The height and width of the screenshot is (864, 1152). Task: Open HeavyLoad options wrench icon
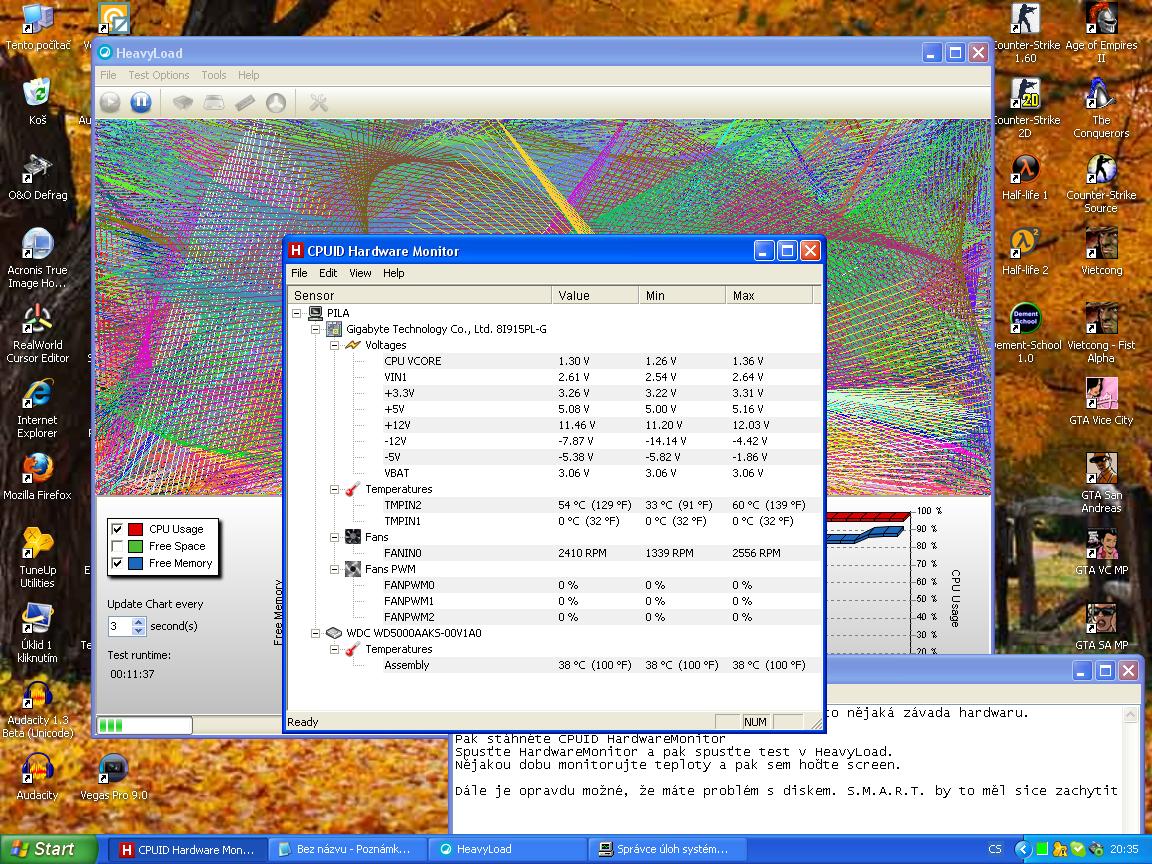pos(318,102)
